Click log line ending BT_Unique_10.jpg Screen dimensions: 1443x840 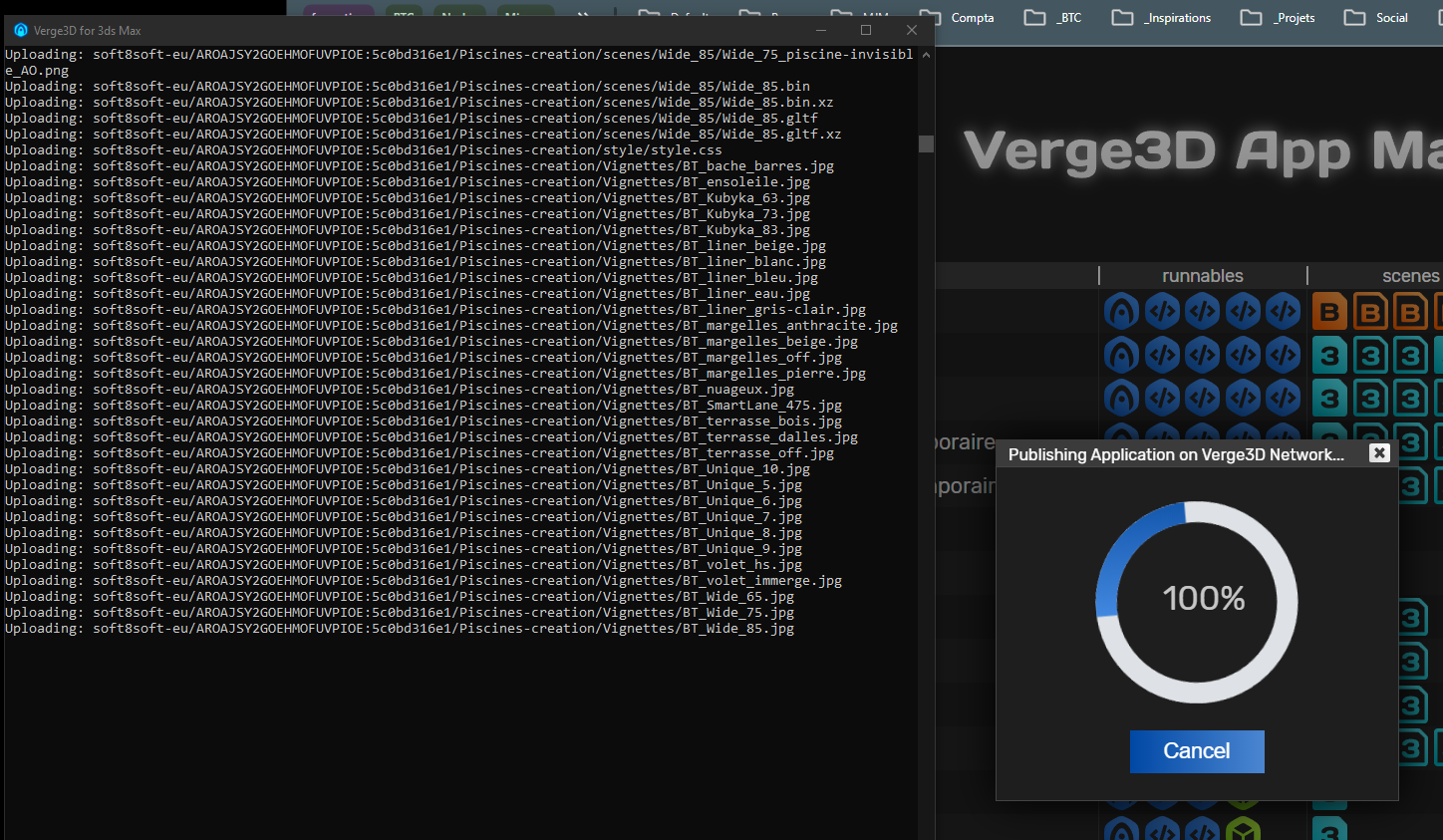coord(408,468)
